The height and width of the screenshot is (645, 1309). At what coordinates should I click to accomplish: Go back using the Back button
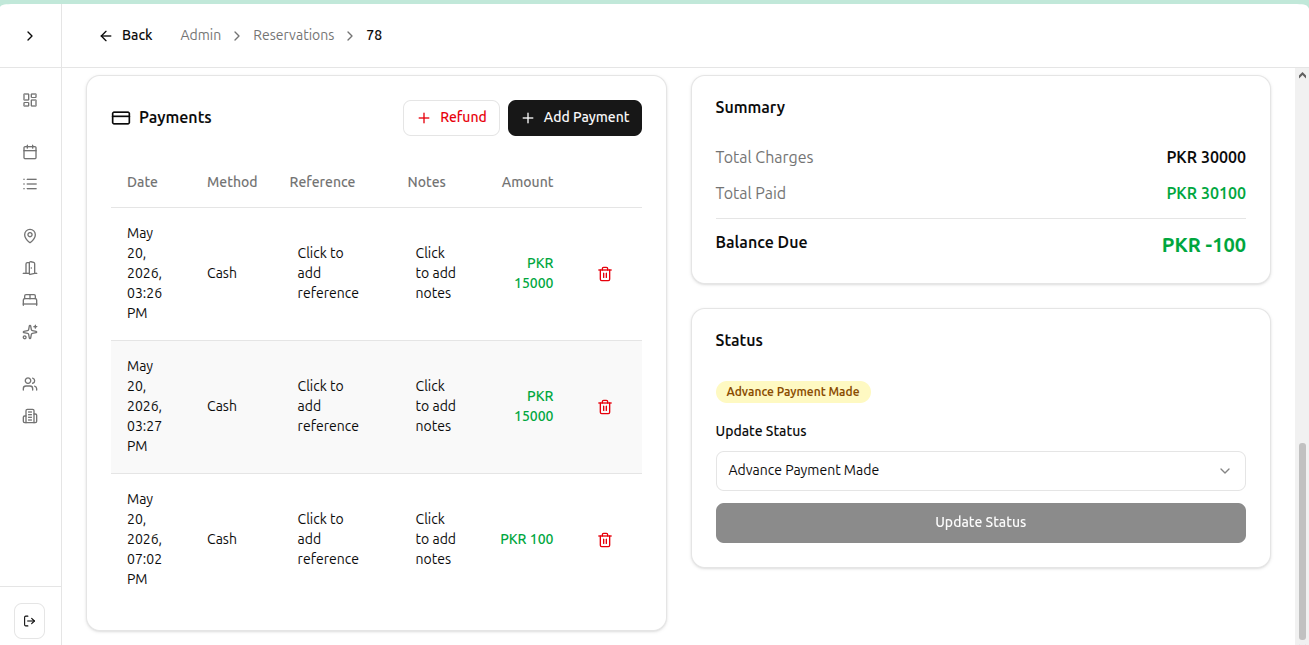pos(126,35)
